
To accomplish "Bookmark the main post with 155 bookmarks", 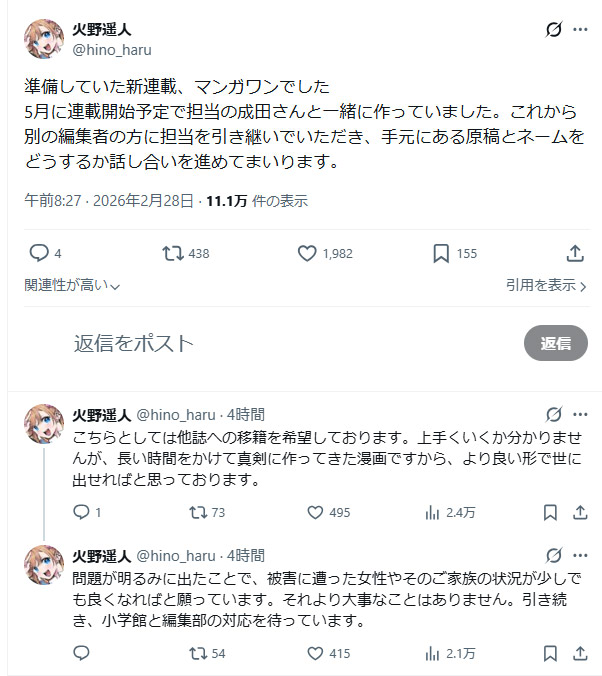I will tap(441, 253).
